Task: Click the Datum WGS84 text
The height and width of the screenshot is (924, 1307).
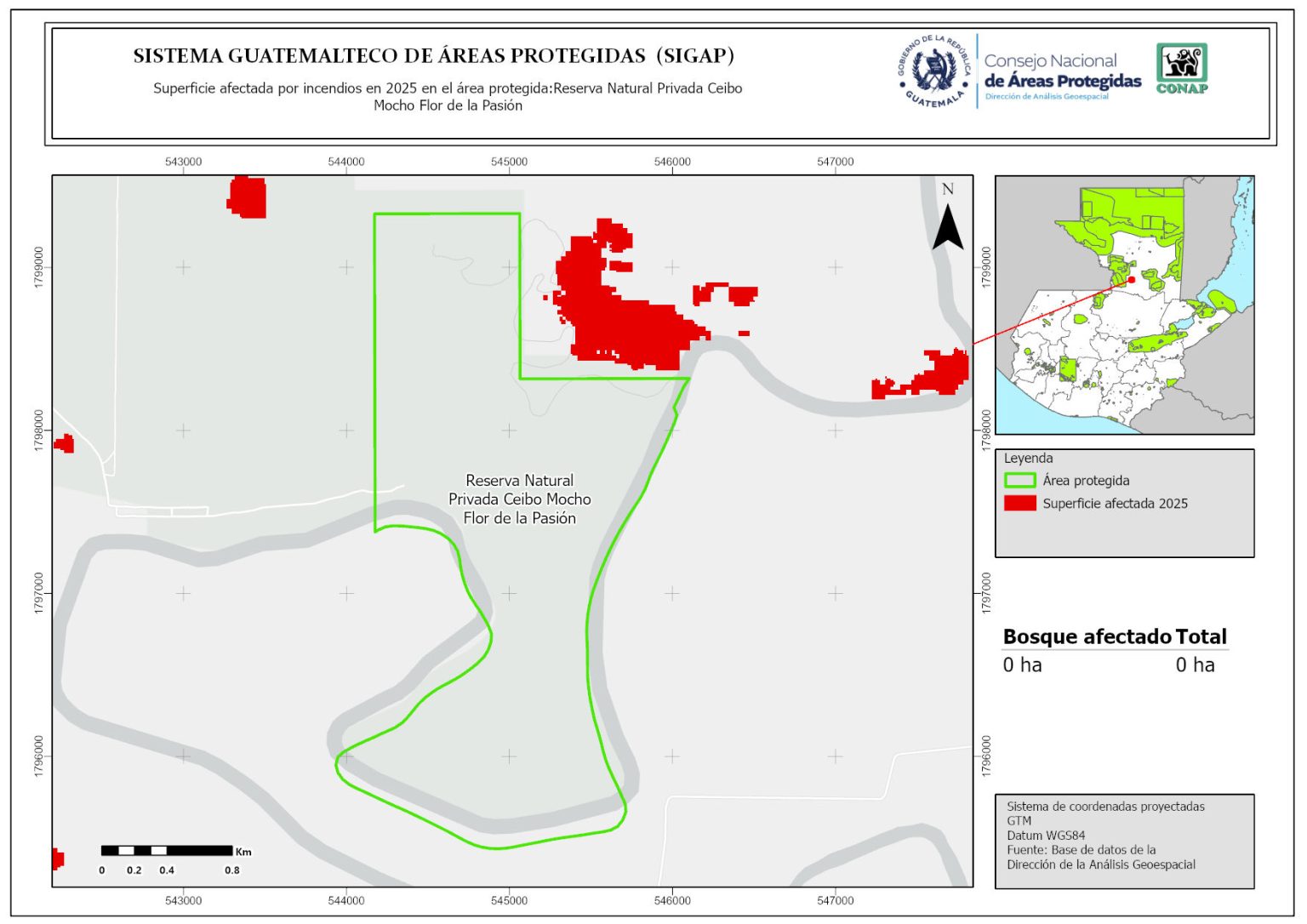Action: [1045, 836]
